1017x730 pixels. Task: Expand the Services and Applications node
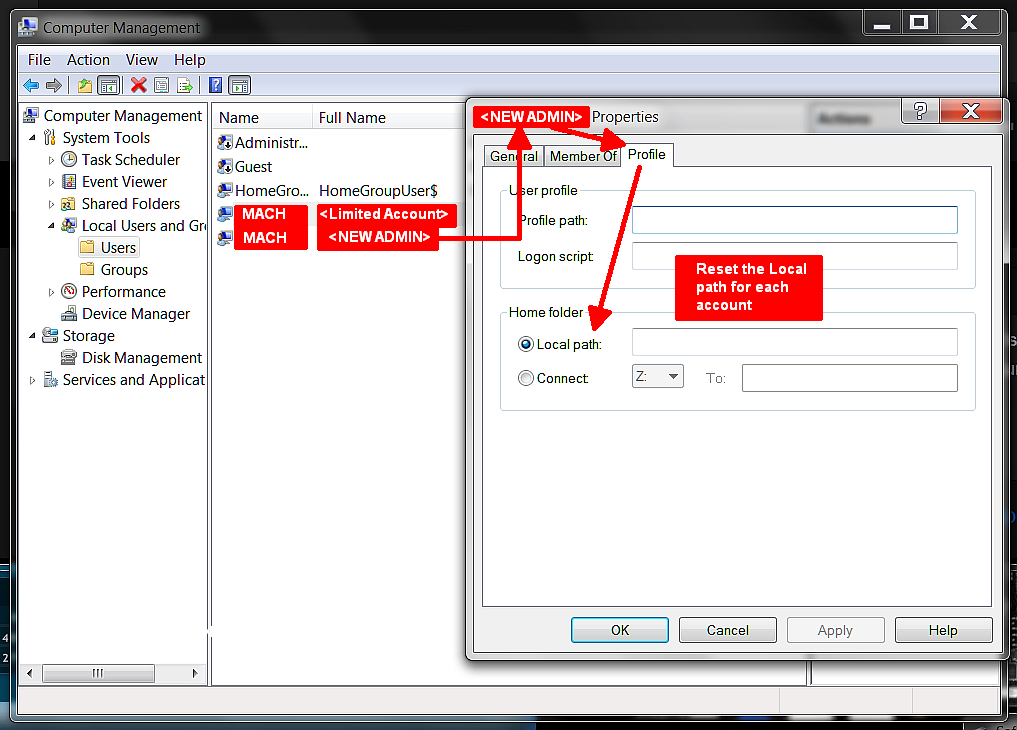[32, 380]
